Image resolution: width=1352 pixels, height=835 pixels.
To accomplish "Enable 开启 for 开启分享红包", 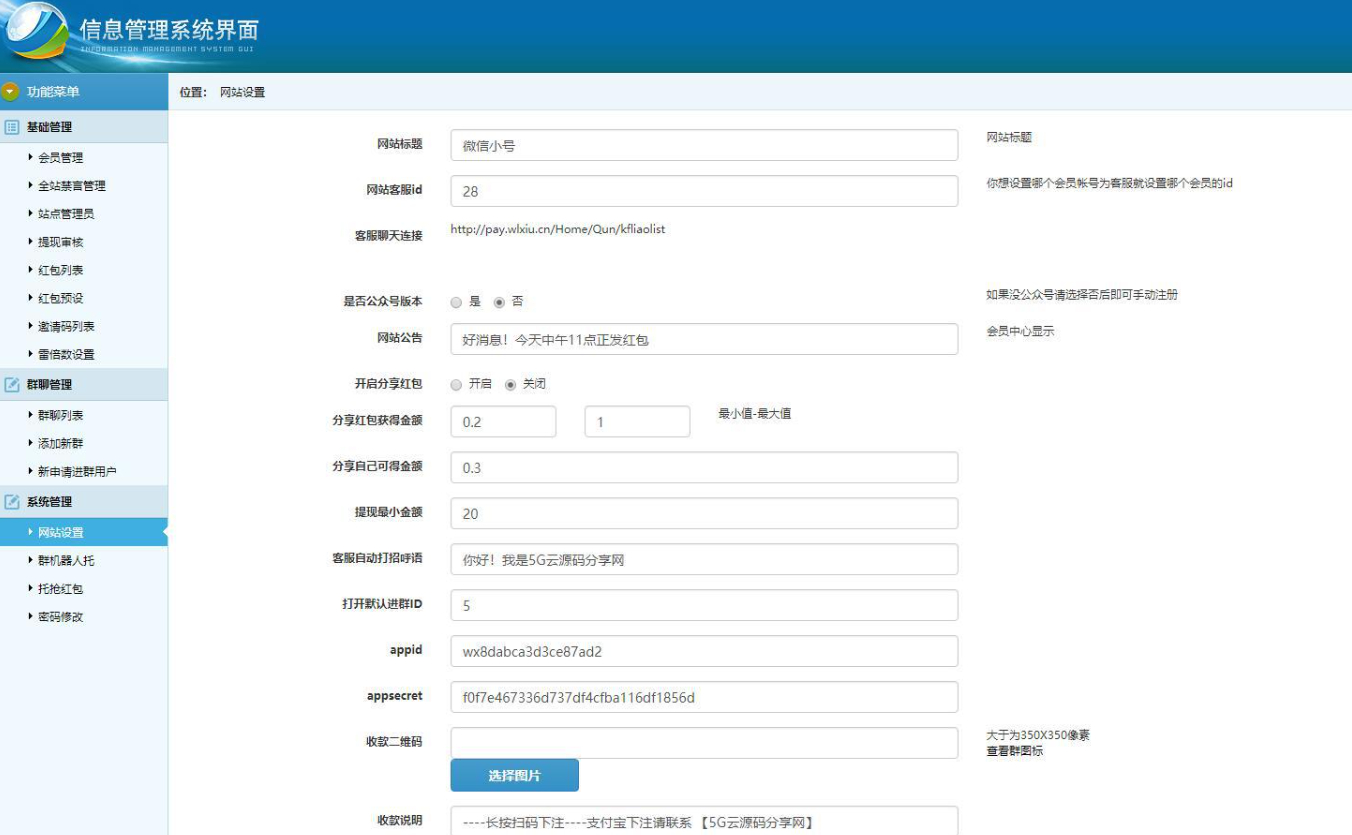I will [456, 385].
